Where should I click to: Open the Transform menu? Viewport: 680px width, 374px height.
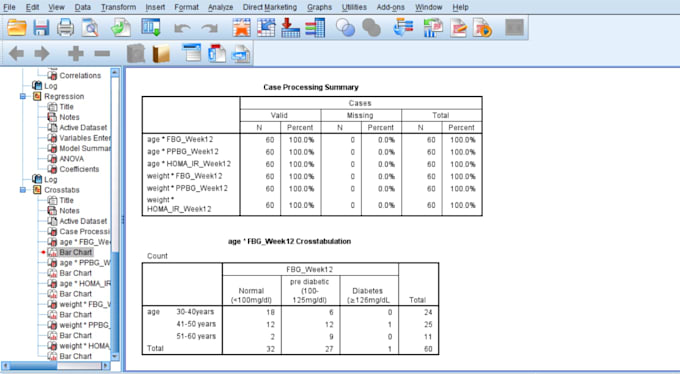pyautogui.click(x=118, y=7)
